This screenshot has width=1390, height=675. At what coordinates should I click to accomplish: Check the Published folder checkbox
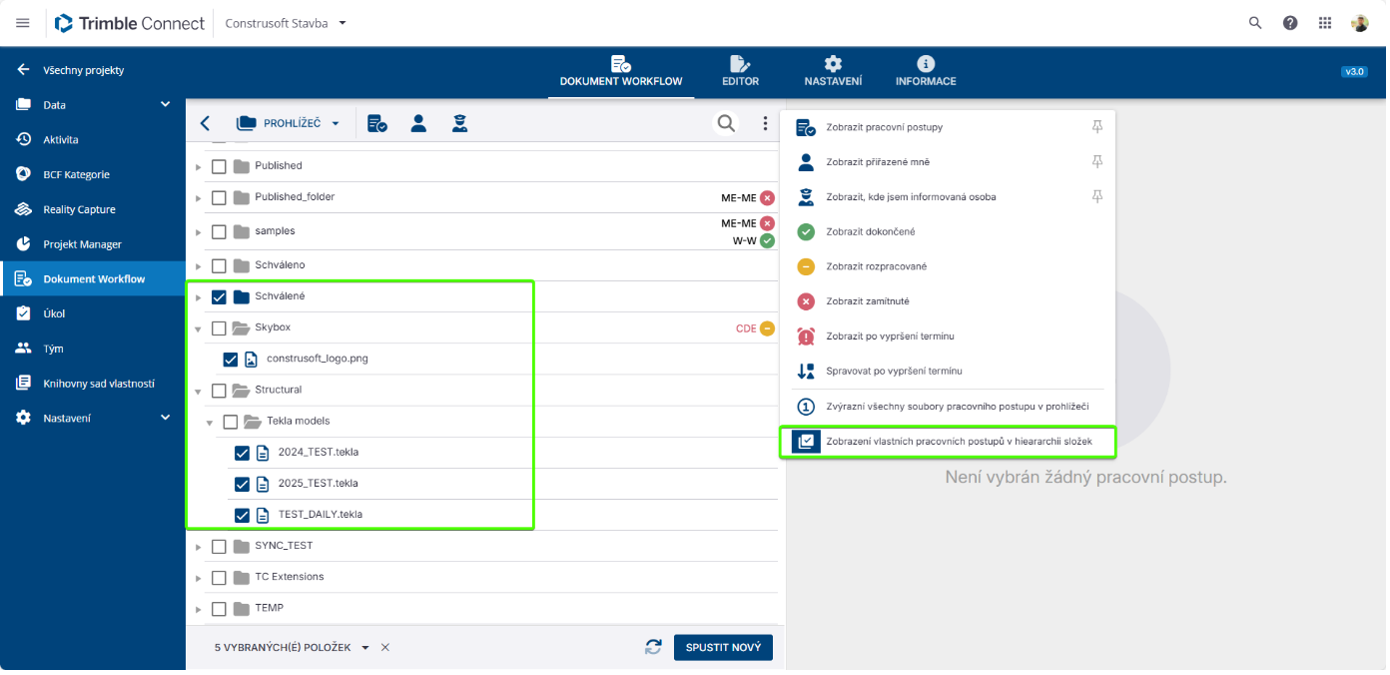tap(219, 166)
